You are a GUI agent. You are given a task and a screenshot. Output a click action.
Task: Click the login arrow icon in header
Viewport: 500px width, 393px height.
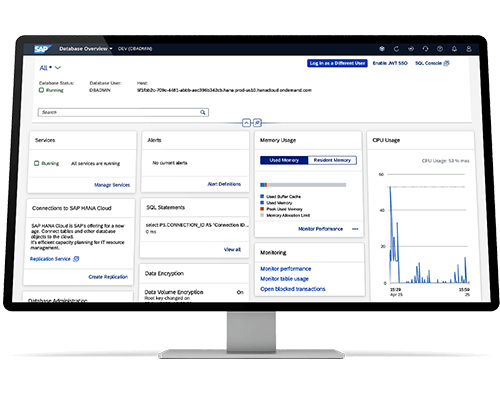[x=411, y=49]
